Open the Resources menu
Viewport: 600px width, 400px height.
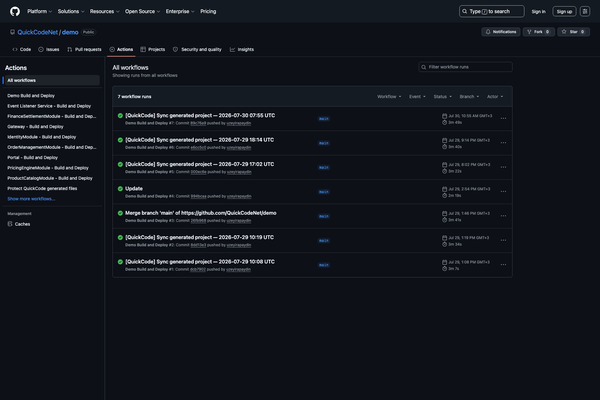104,11
